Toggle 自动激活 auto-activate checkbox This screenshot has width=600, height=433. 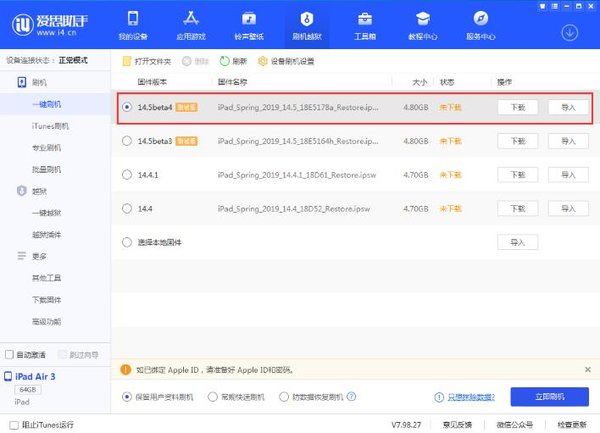tap(10, 355)
